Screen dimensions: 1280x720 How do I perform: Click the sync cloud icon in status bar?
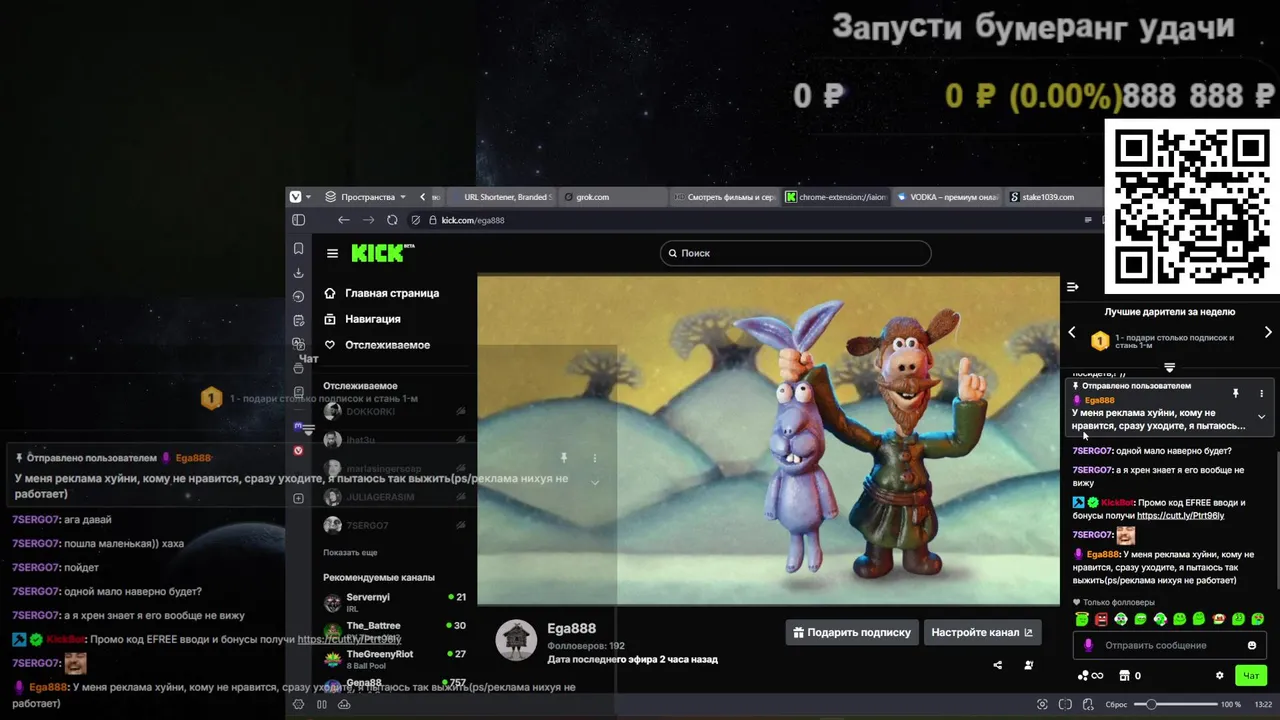344,704
